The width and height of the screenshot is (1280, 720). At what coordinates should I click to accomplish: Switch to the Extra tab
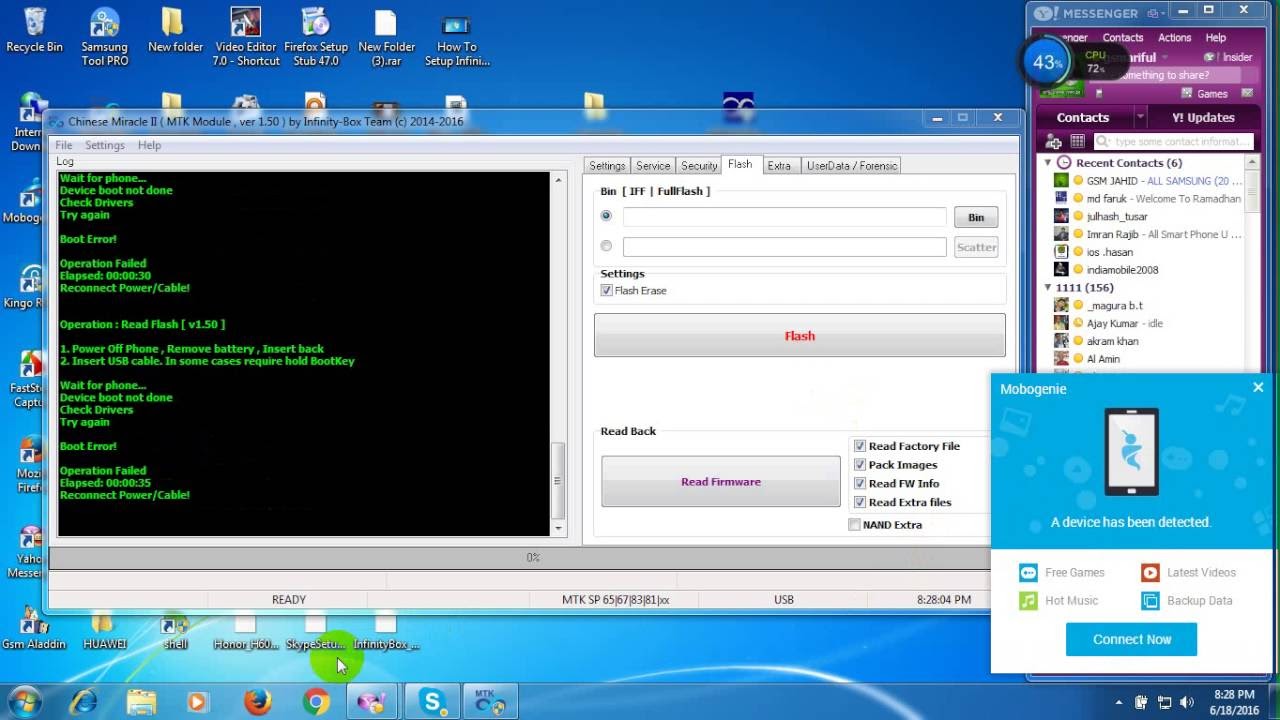tap(779, 166)
